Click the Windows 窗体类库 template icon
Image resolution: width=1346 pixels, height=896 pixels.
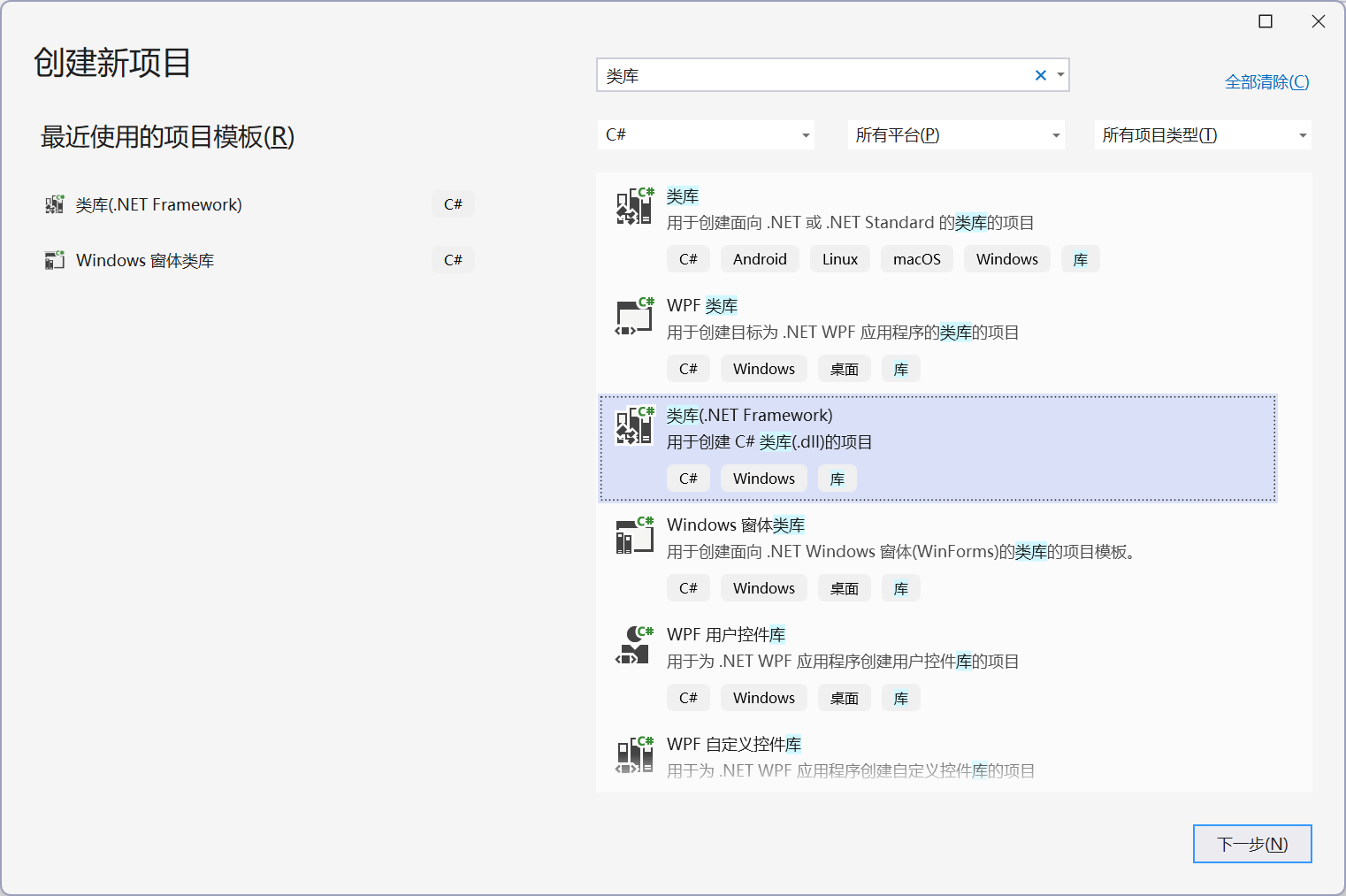633,536
